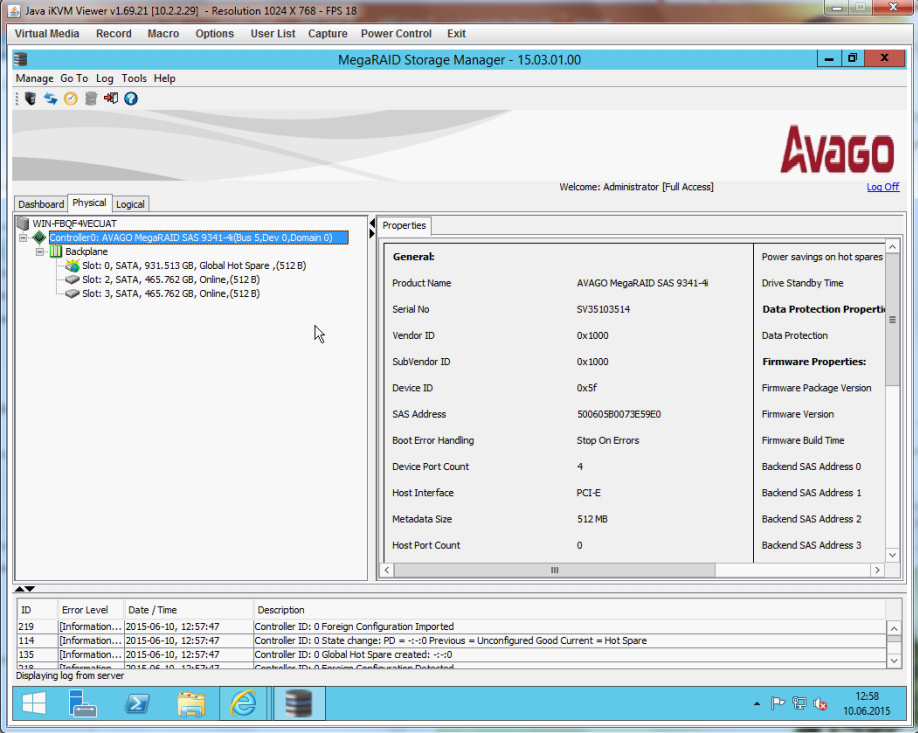Click the Refresh arrows toolbar icon
The height and width of the screenshot is (733, 918).
coord(50,98)
